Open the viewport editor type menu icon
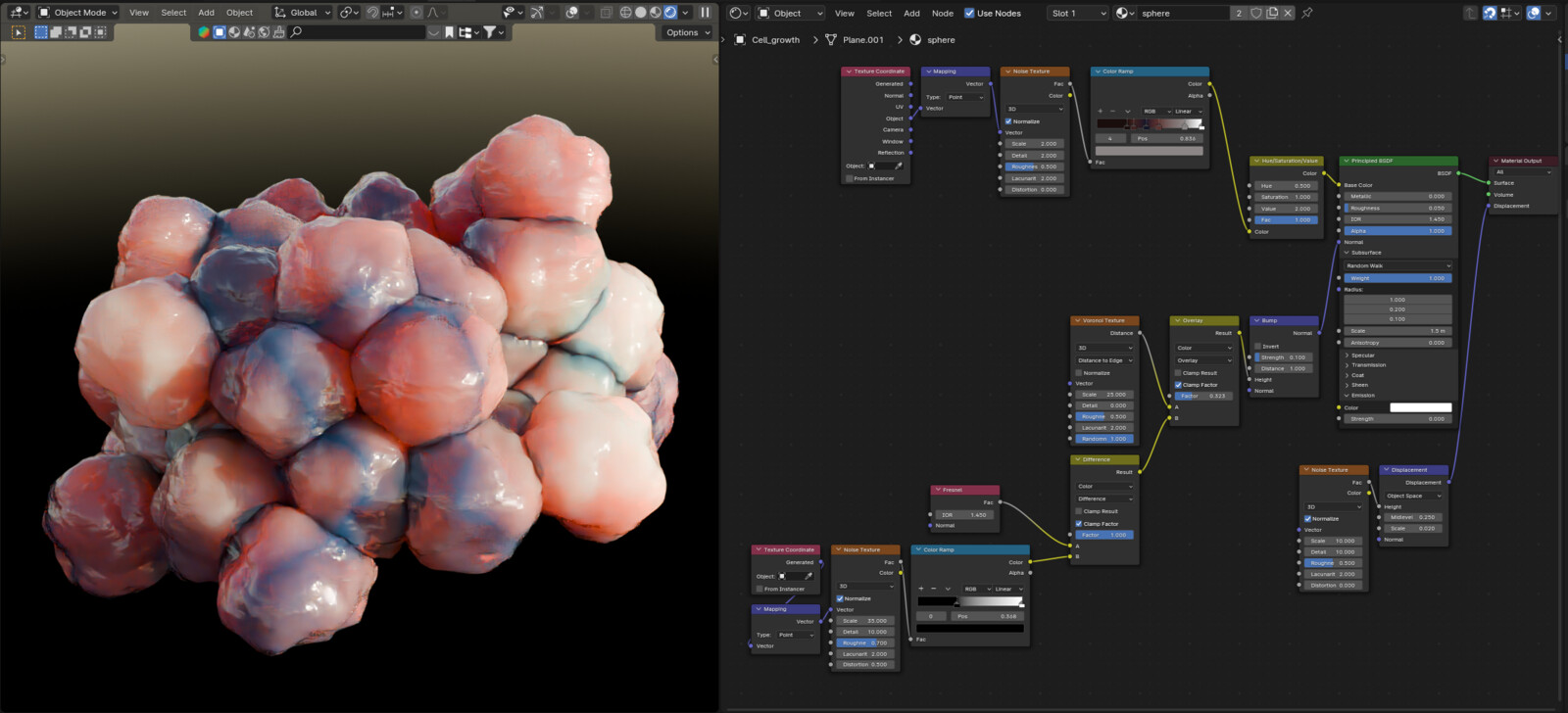The image size is (1568, 713). point(18,13)
